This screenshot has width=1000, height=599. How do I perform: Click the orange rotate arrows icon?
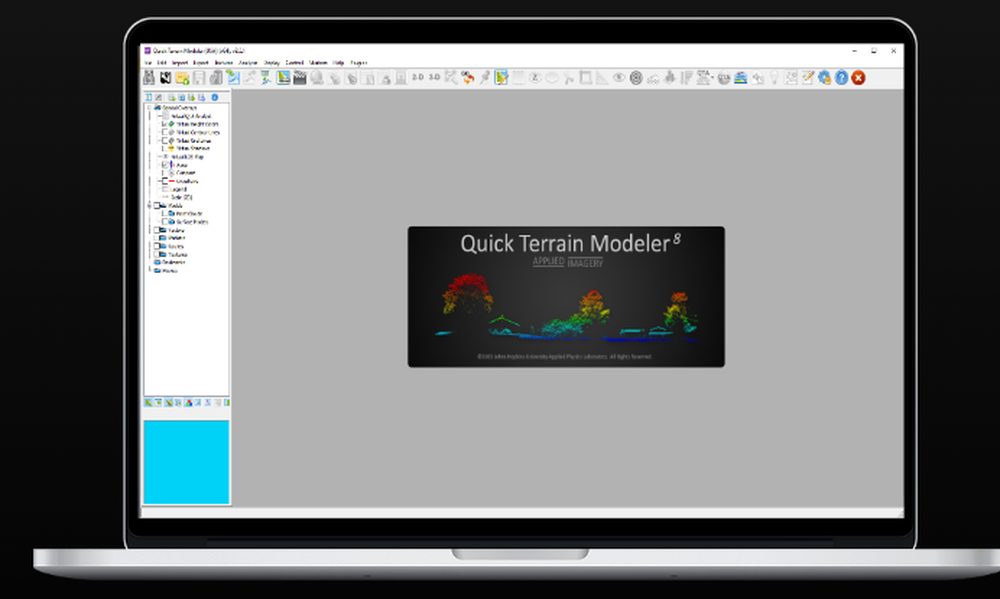tap(468, 78)
